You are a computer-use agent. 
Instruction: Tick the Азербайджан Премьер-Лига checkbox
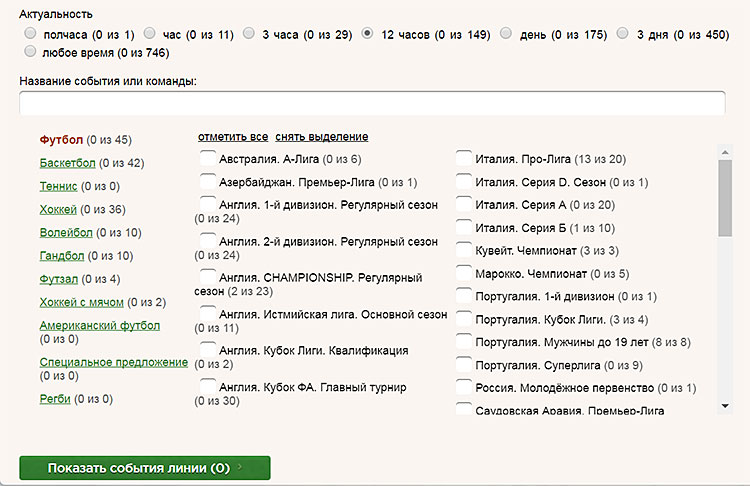pyautogui.click(x=207, y=182)
